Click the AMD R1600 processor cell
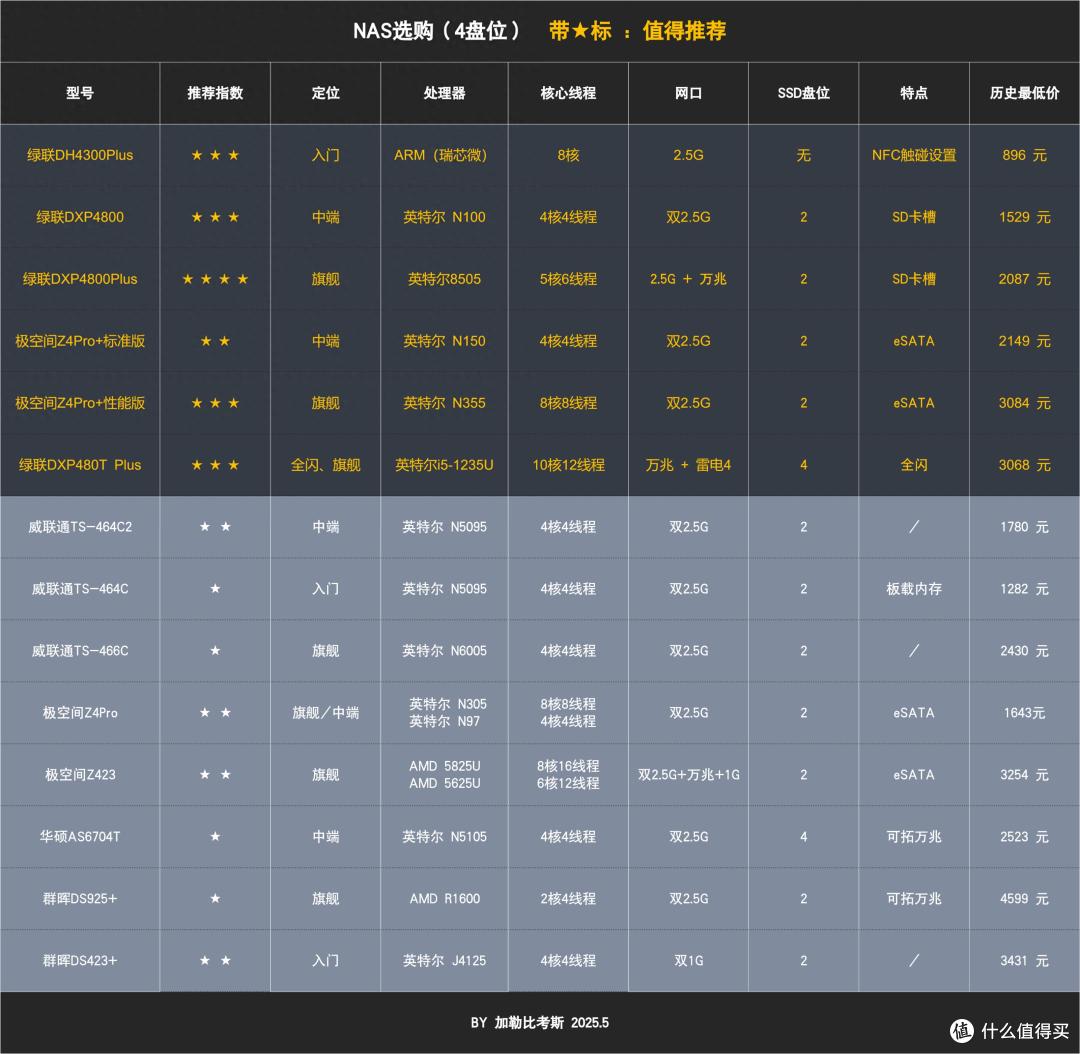 [444, 899]
